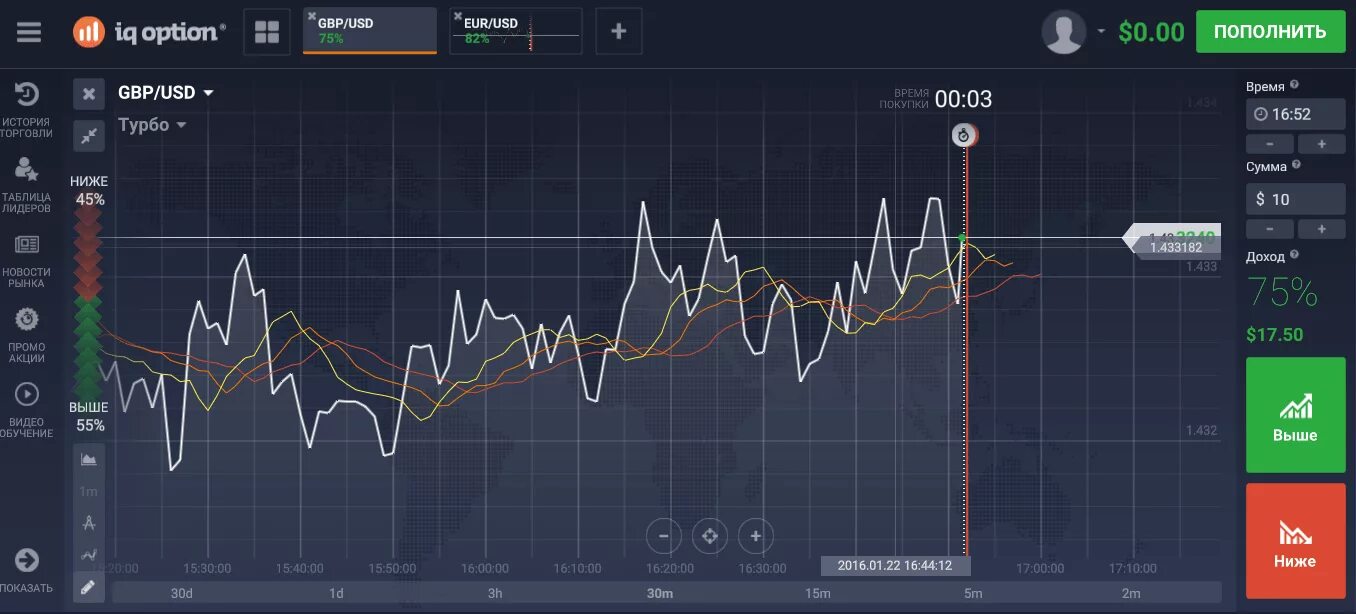Open the Время help question mark
Image resolution: width=1356 pixels, height=614 pixels.
click(1294, 86)
